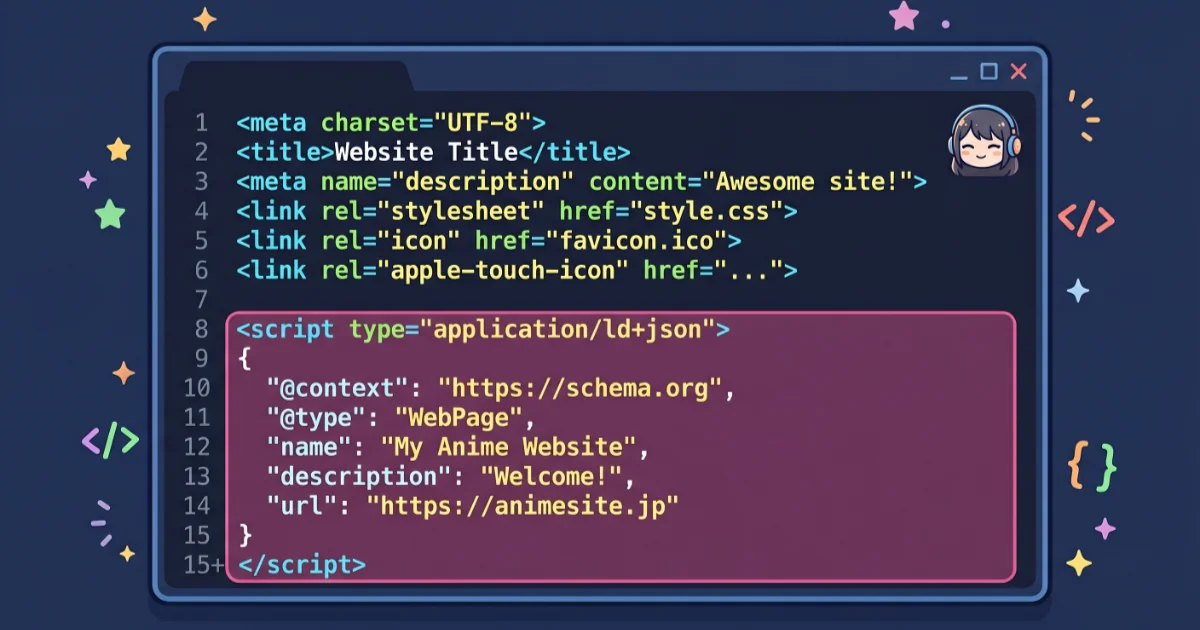Screen dimensions: 1200x630
Task: Click the opening curly brace on line 9
Action: pos(246,358)
